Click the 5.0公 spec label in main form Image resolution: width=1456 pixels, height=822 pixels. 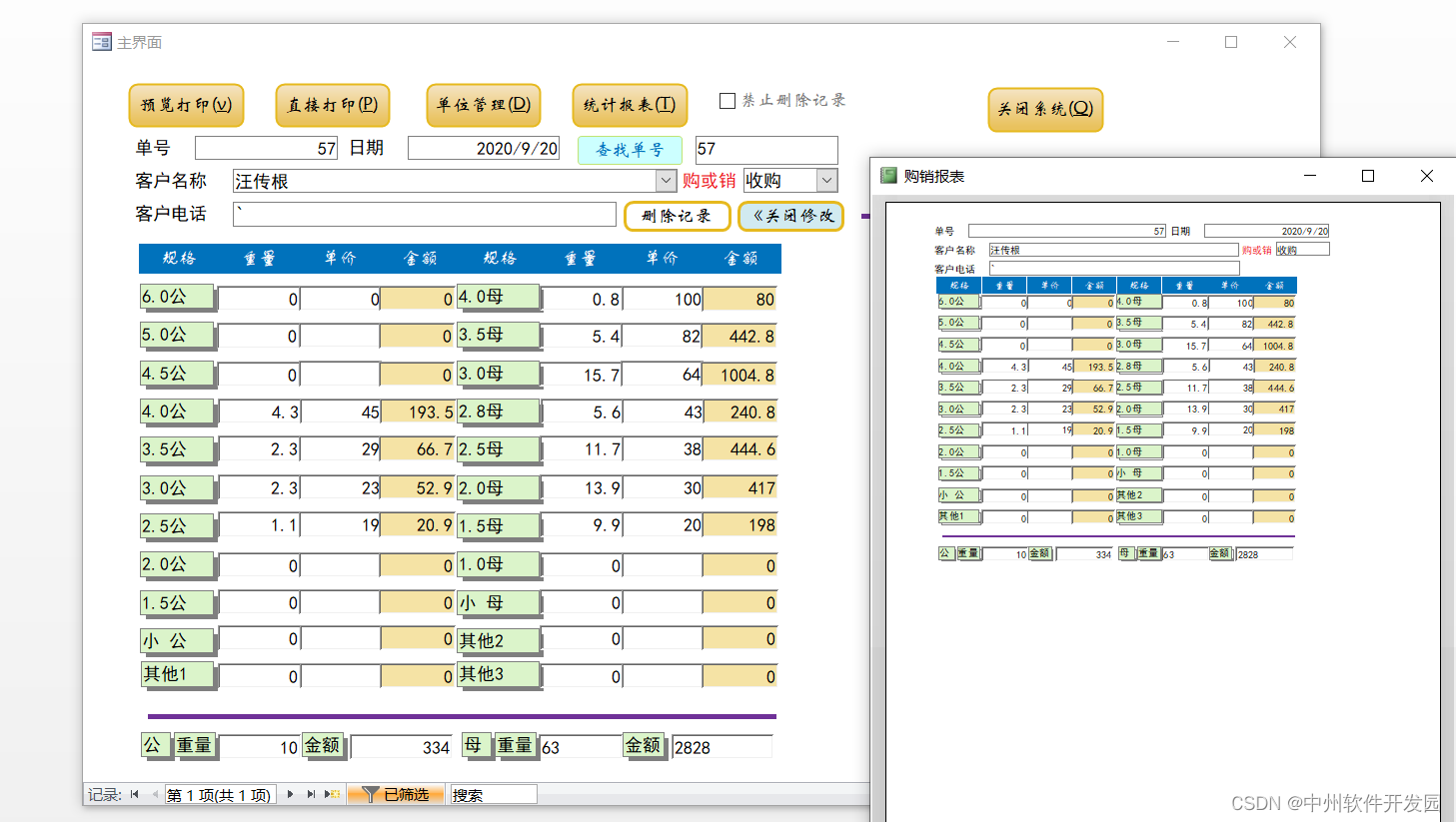[x=177, y=336]
